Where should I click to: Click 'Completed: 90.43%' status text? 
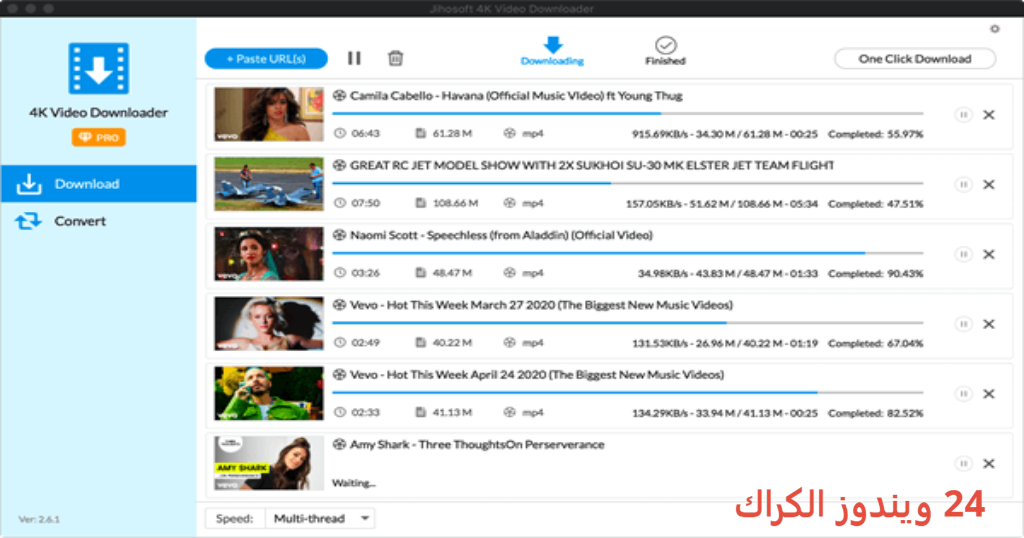pos(876,274)
